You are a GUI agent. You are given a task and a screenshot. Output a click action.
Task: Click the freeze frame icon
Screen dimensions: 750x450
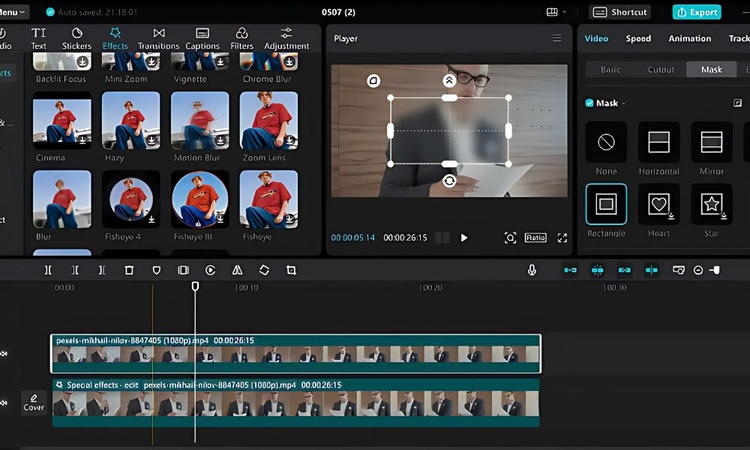coord(183,270)
